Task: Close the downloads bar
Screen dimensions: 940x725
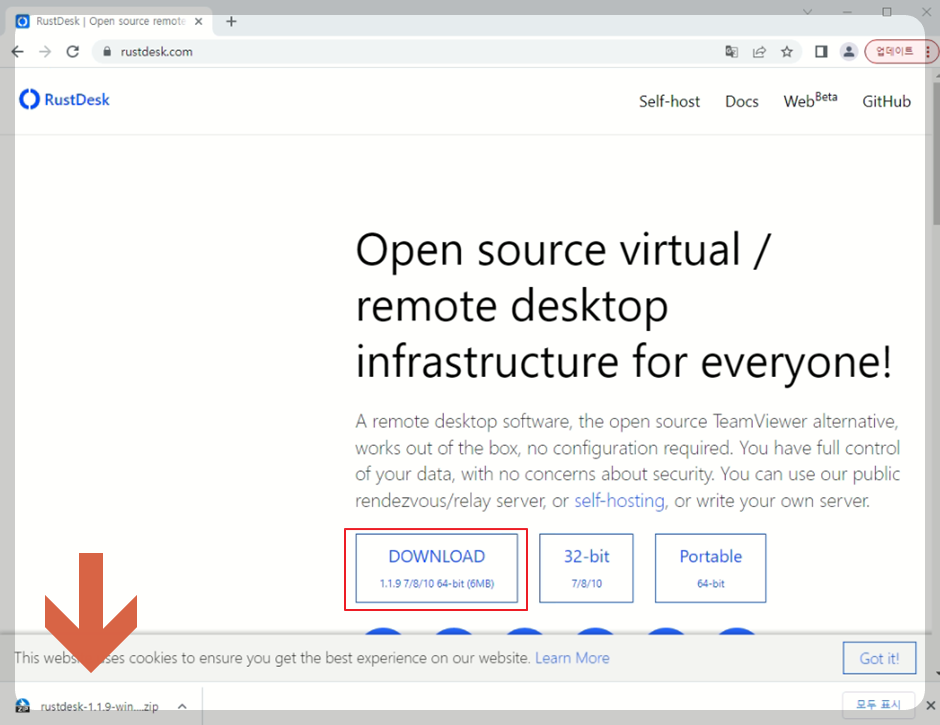Action: click(x=930, y=705)
